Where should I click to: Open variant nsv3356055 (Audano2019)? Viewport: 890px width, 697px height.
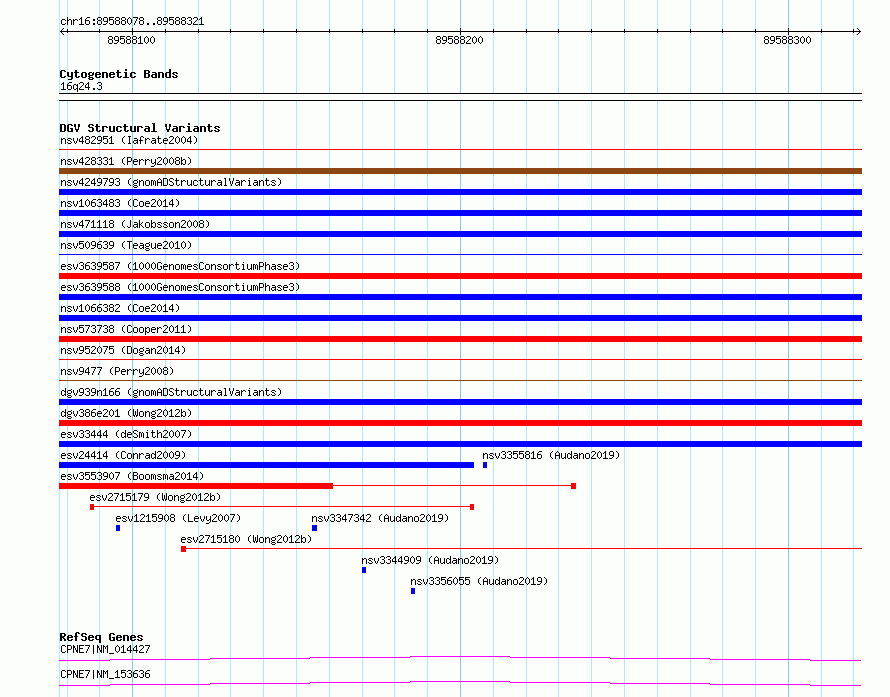point(479,581)
